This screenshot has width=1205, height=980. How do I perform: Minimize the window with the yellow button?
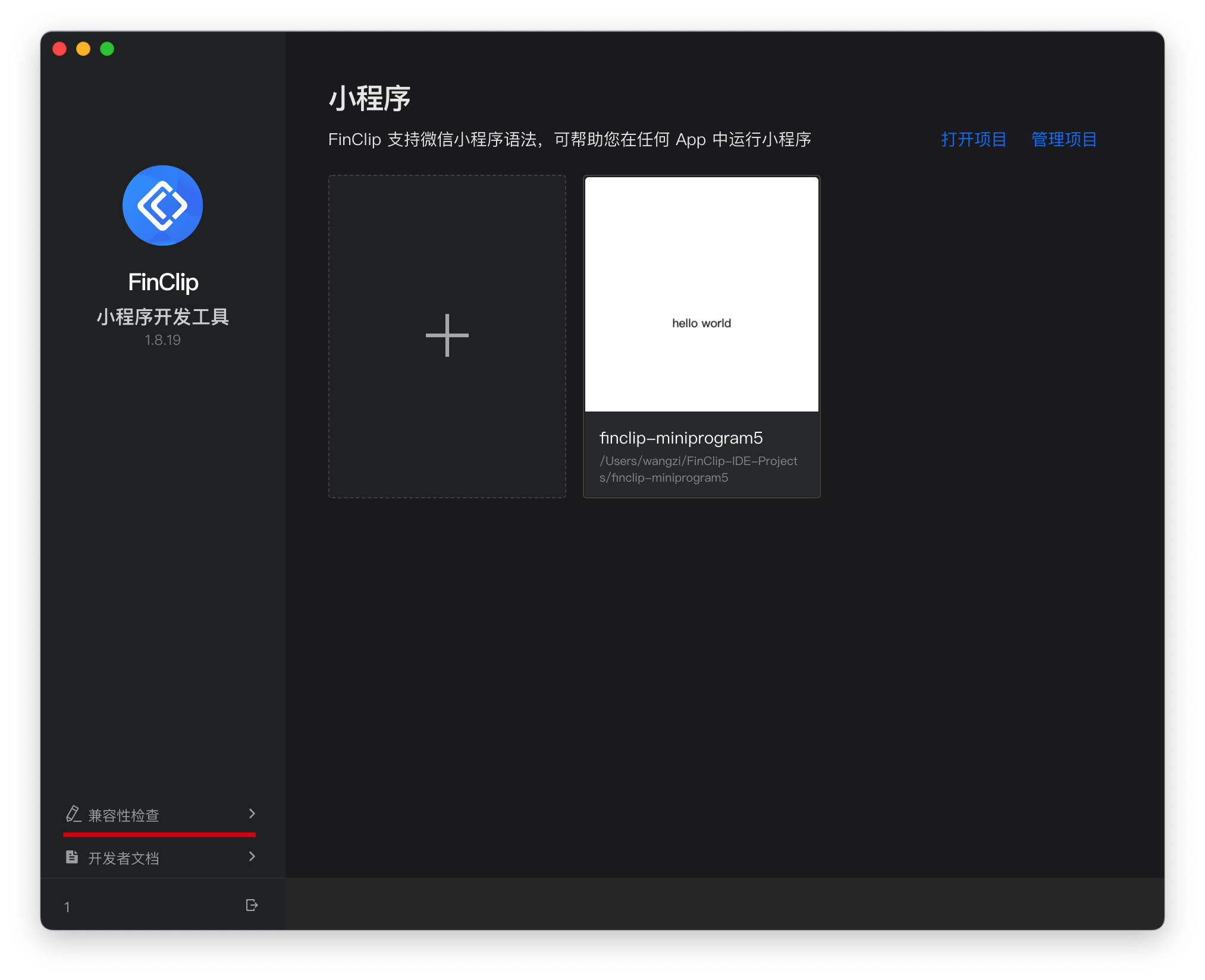pyautogui.click(x=83, y=49)
